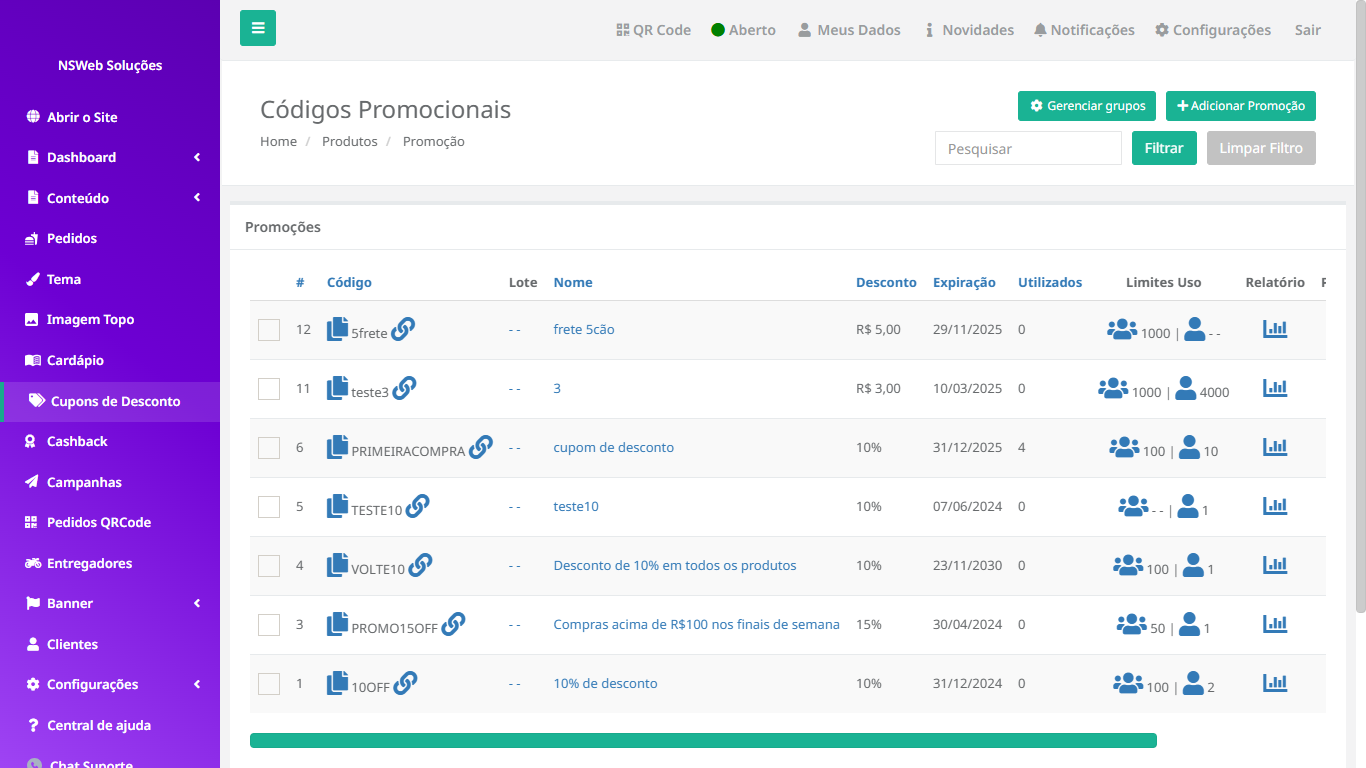
Task: Select checkbox for PRIMEIRACOMPRA row
Action: [269, 448]
